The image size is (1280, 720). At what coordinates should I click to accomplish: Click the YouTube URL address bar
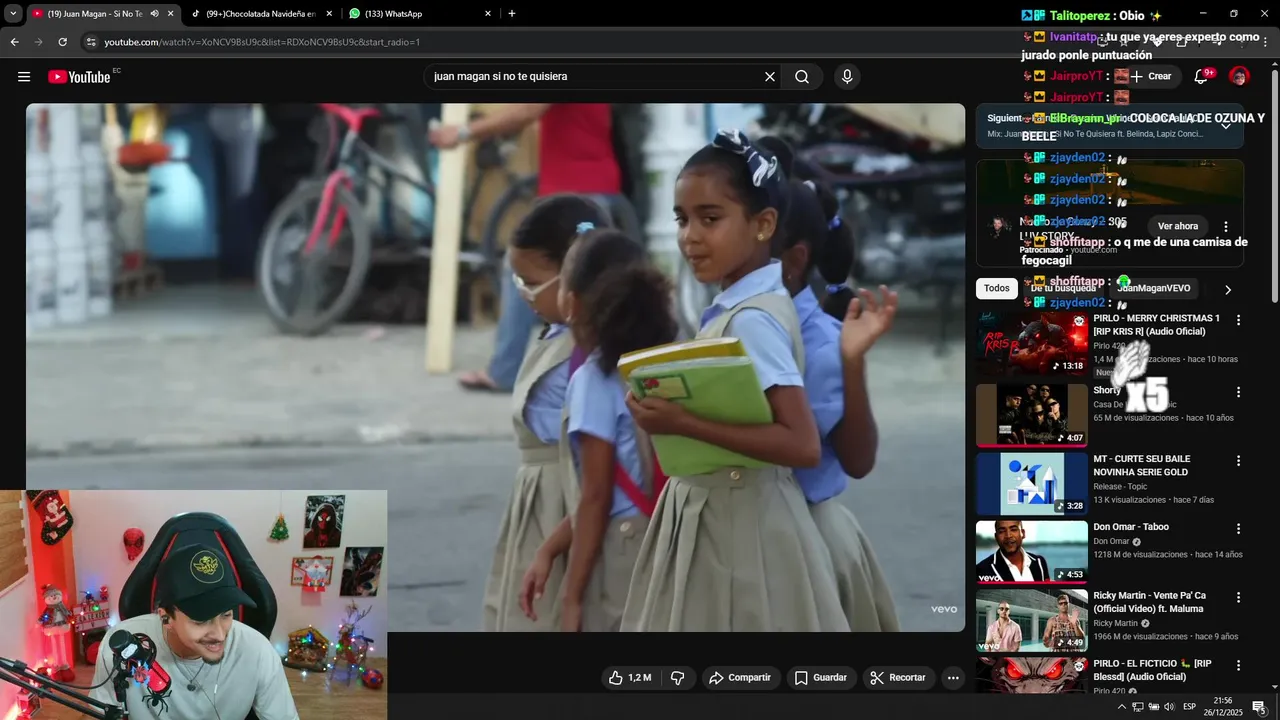262,42
